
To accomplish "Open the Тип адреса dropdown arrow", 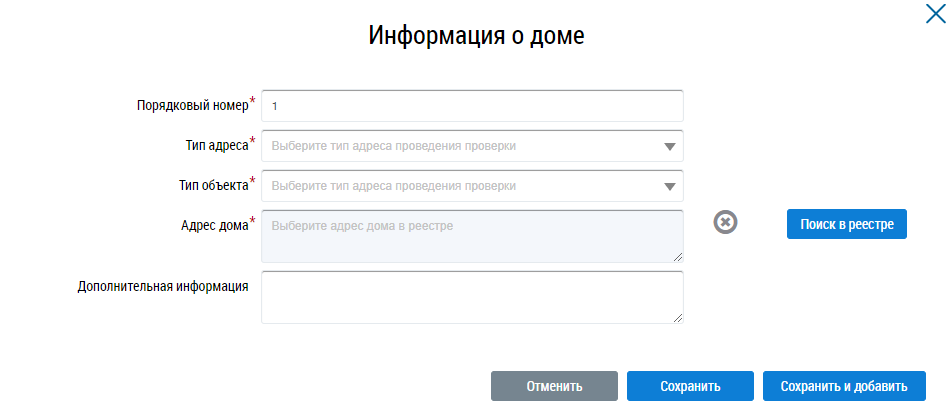I will pyautogui.click(x=669, y=146).
